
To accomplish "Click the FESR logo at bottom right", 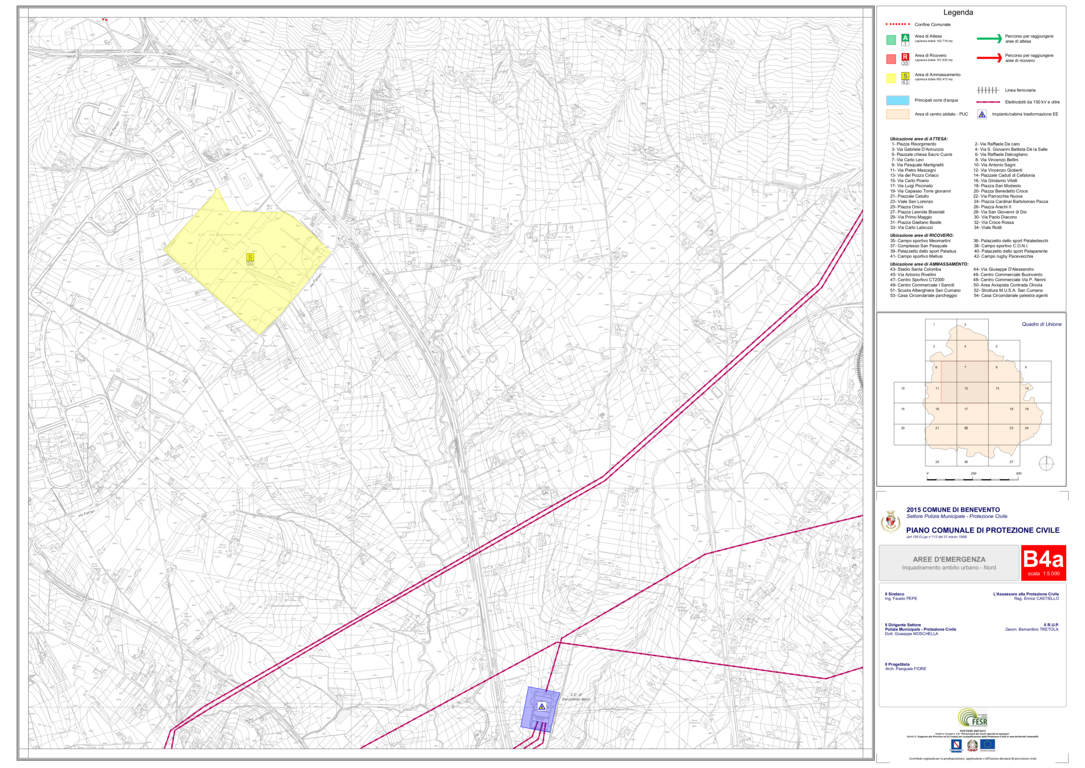I will click(971, 719).
